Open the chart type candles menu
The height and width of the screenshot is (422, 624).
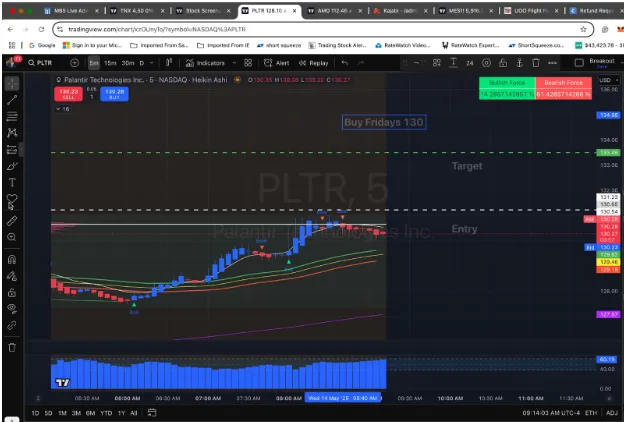pyautogui.click(x=169, y=63)
